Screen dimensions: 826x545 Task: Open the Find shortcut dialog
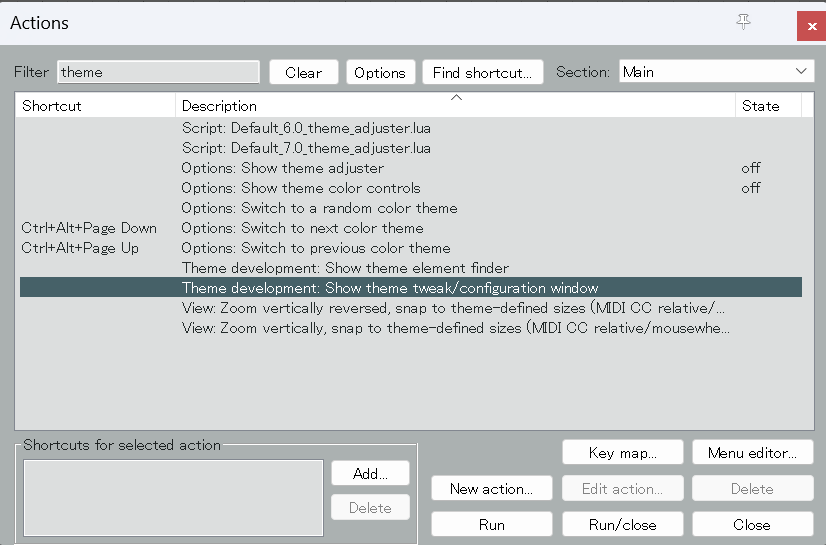coord(483,72)
